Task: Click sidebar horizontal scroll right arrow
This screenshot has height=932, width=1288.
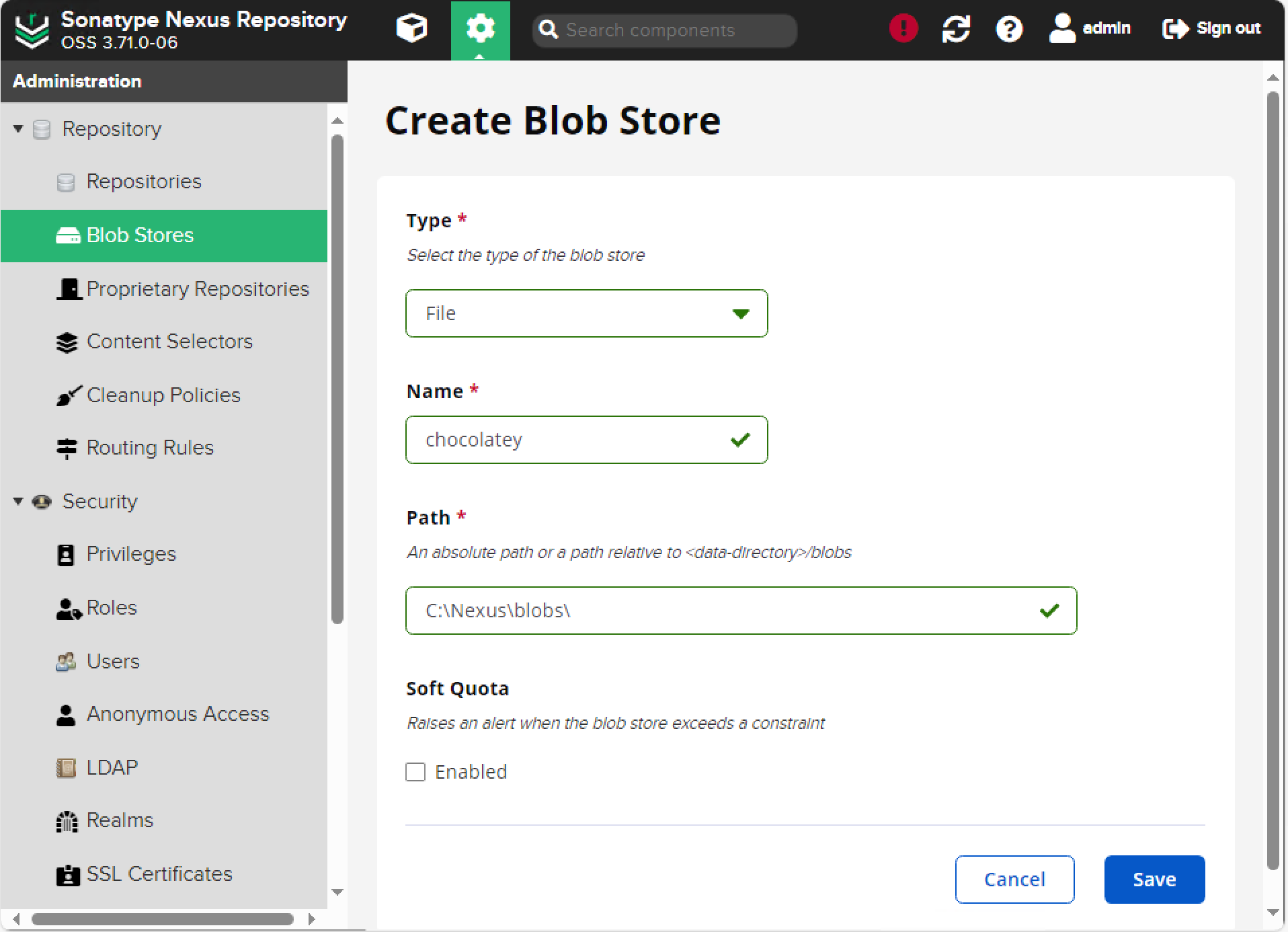Action: (x=311, y=919)
